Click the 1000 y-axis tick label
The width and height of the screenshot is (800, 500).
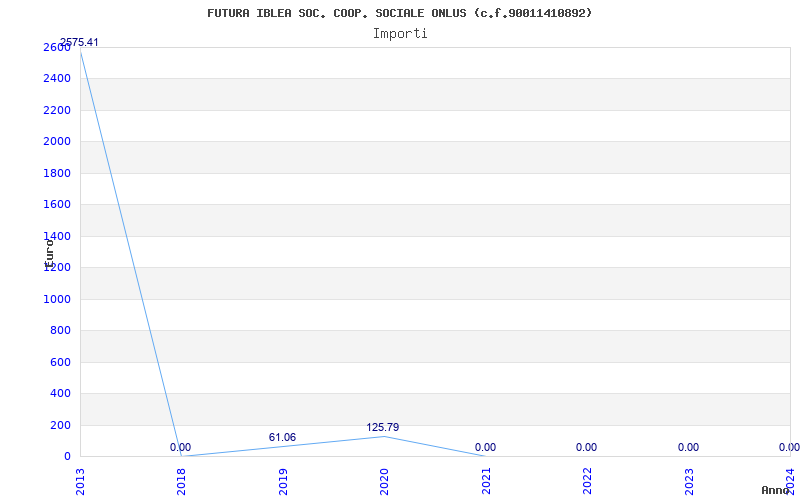click(57, 299)
